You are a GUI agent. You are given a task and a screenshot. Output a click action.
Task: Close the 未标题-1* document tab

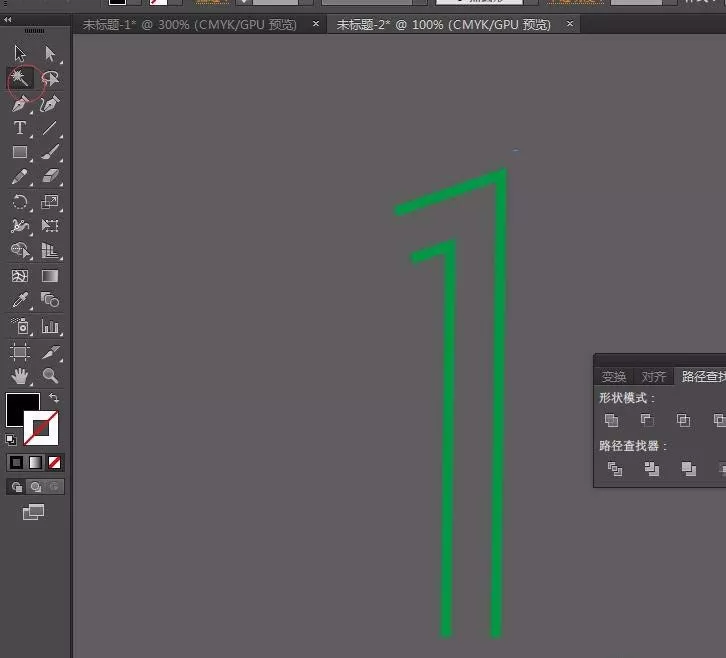pos(316,23)
